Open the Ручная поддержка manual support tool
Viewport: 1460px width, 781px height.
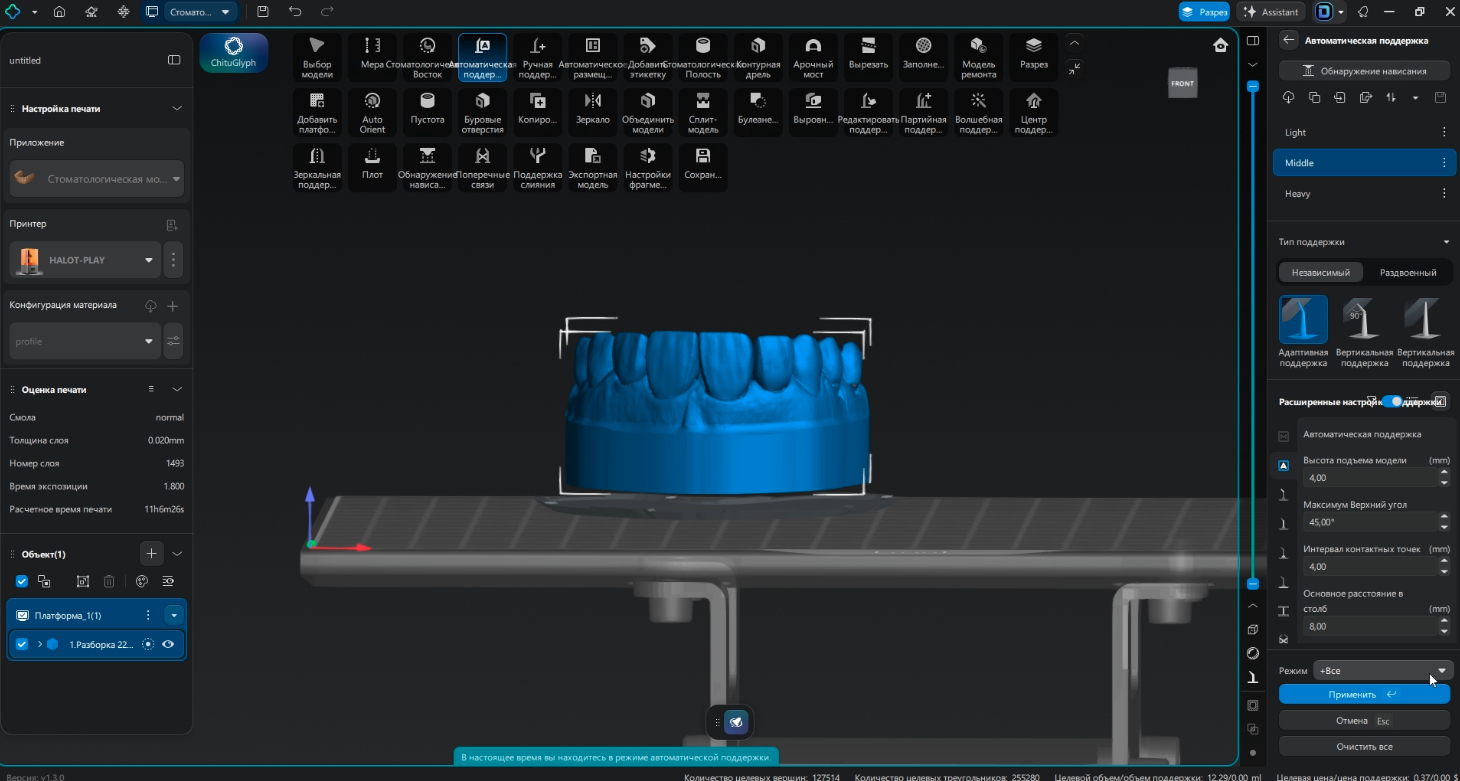[x=537, y=57]
